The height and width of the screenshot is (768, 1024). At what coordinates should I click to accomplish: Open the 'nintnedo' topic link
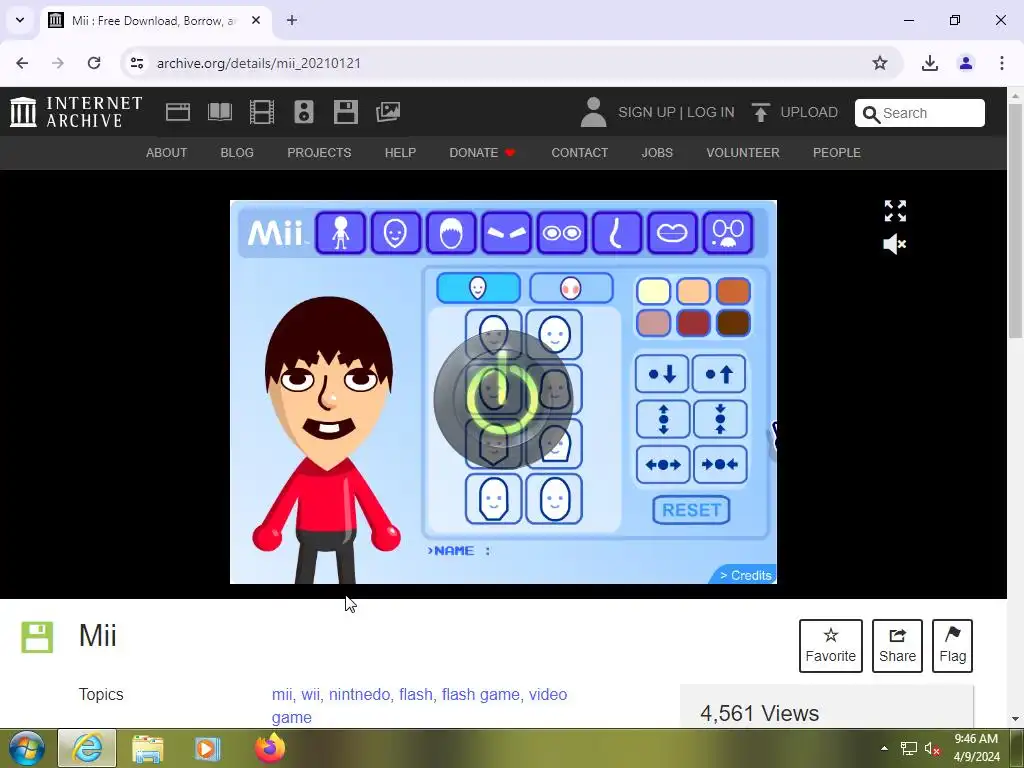pyautogui.click(x=360, y=694)
